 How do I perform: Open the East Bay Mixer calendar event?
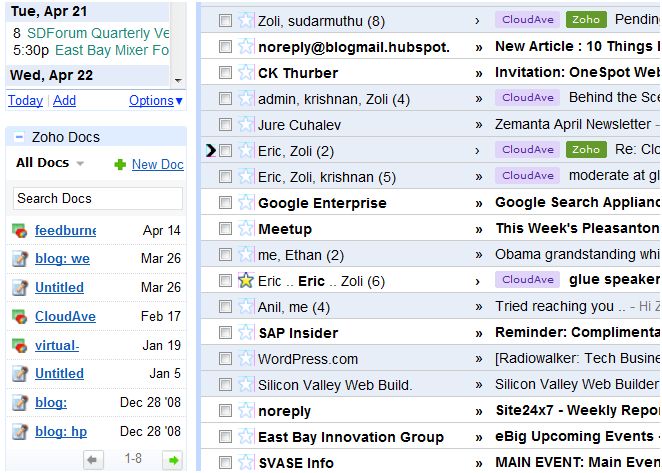tap(112, 50)
